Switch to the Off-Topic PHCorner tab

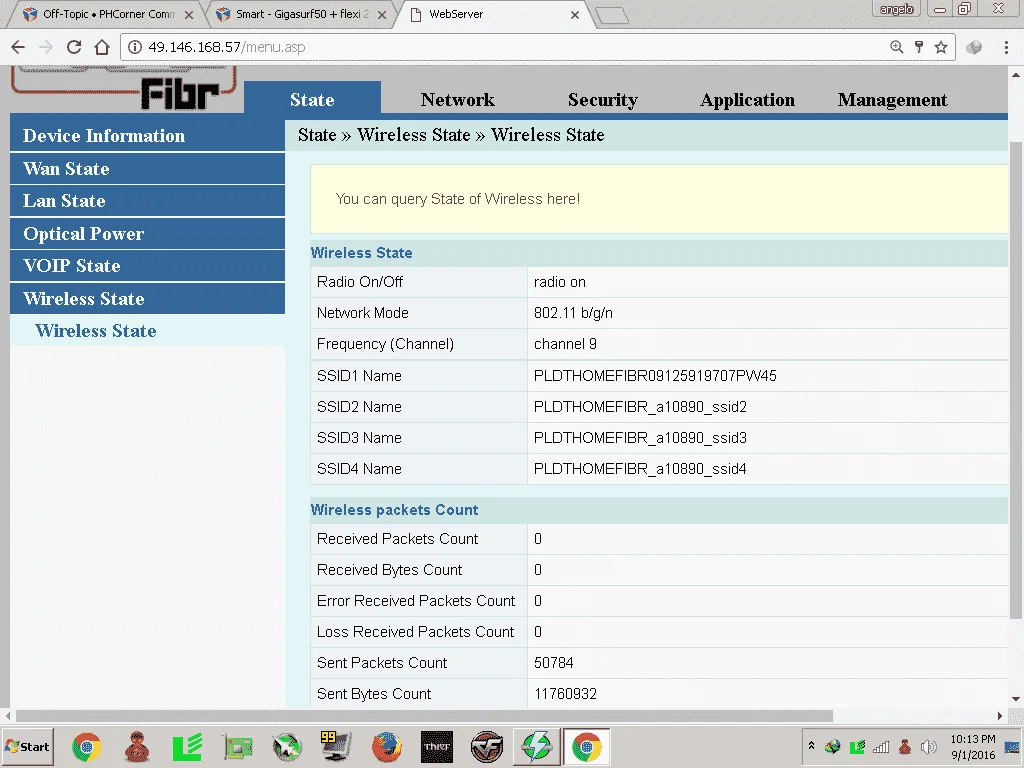(108, 14)
